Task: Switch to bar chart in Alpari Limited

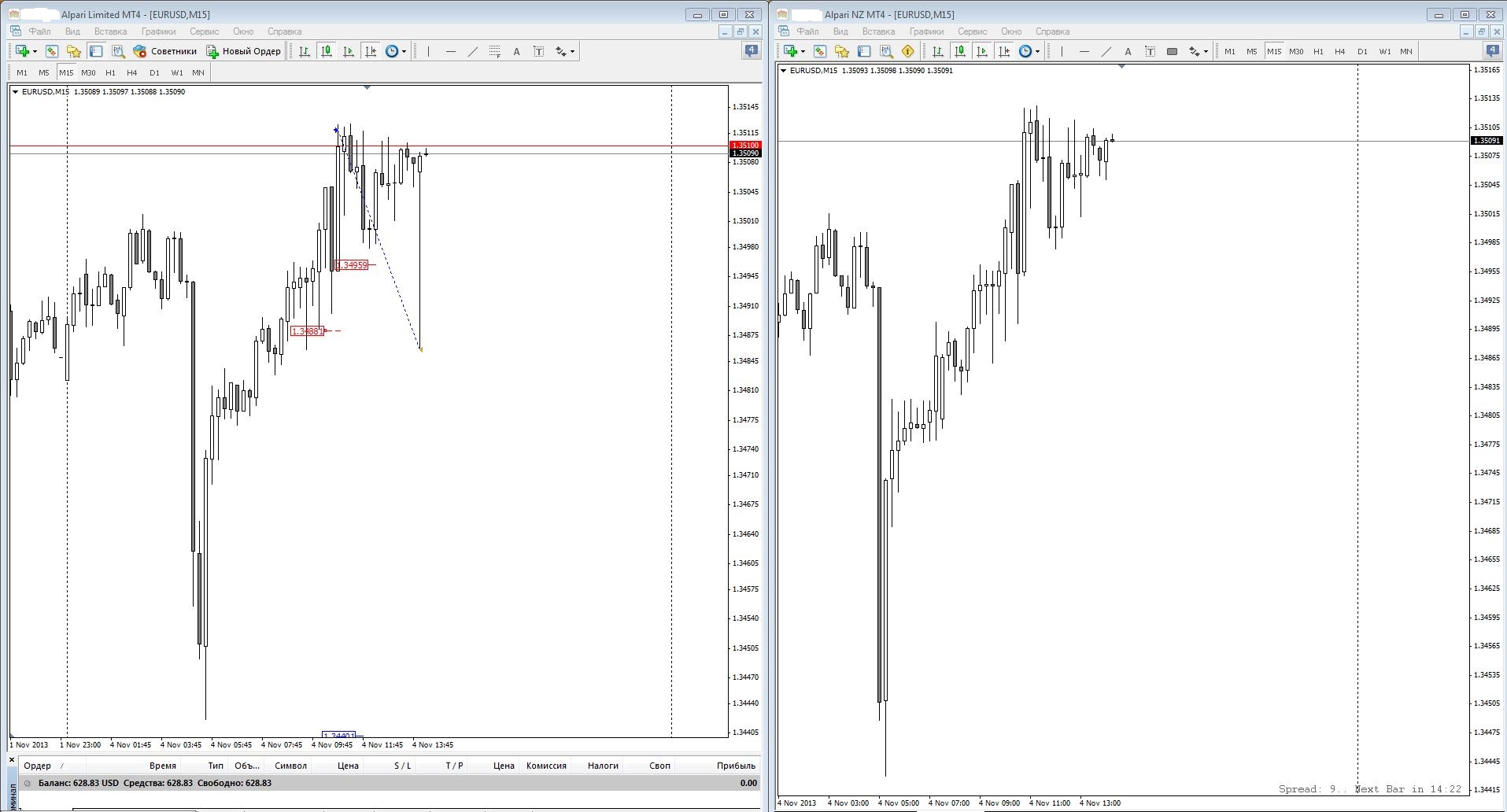Action: tap(305, 51)
